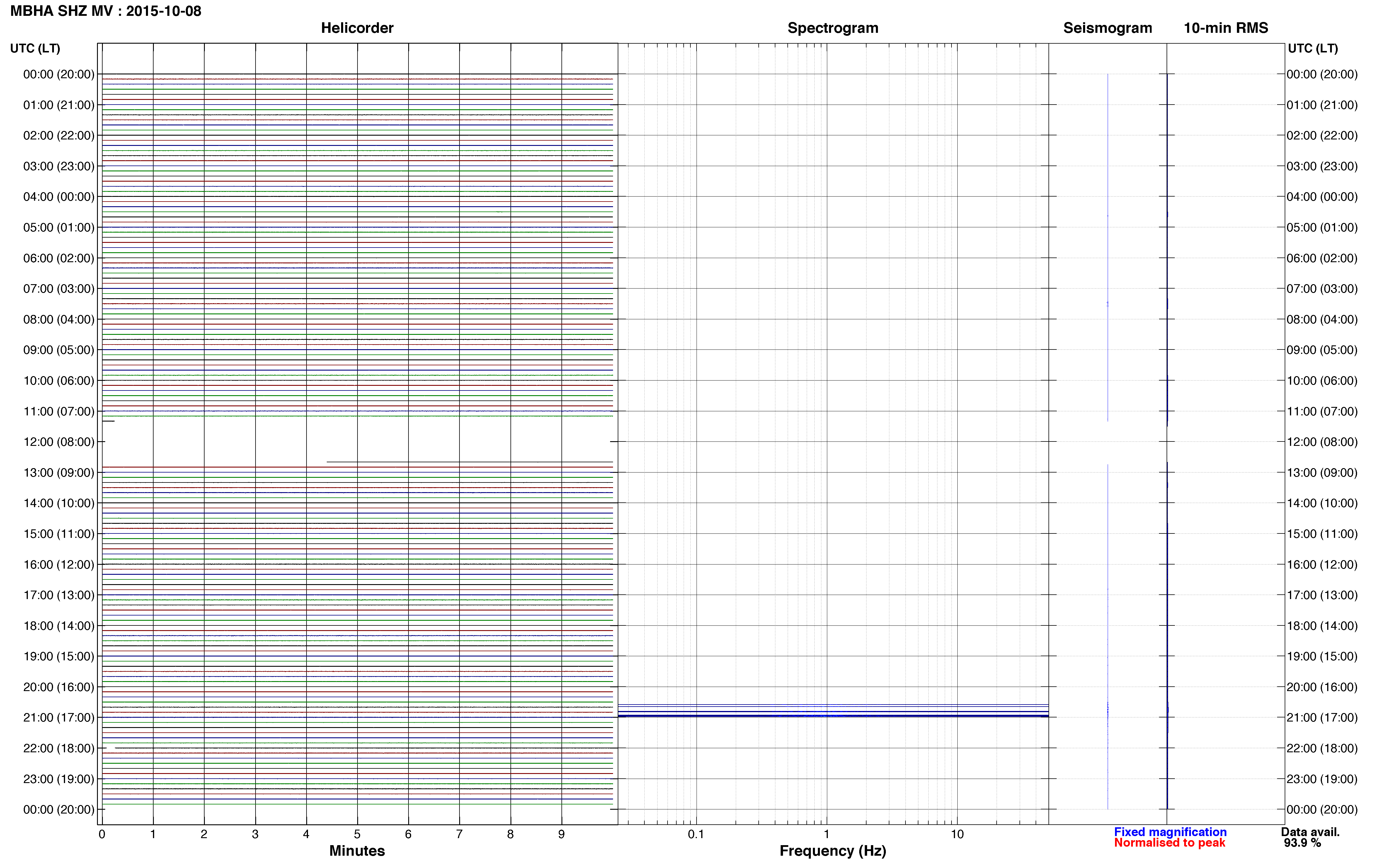Click the left 23:00 (19:00) time label

coord(59,779)
